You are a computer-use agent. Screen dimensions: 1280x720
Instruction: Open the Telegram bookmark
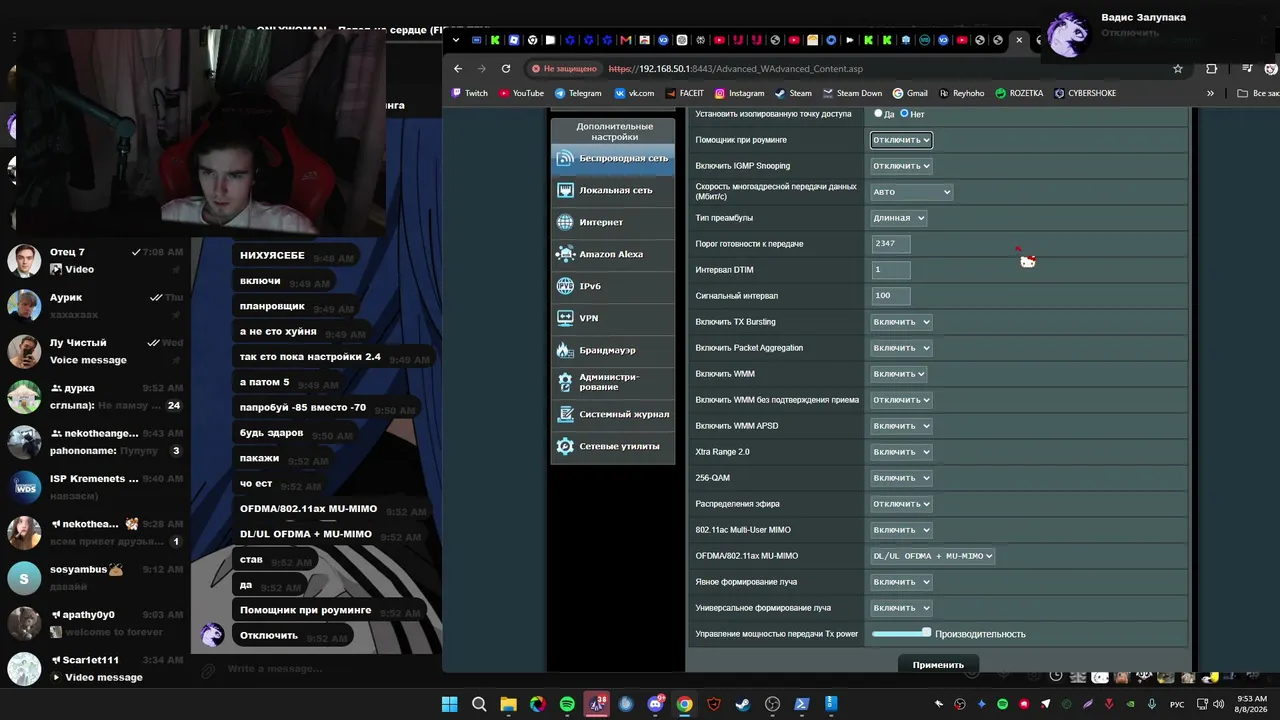click(x=578, y=93)
